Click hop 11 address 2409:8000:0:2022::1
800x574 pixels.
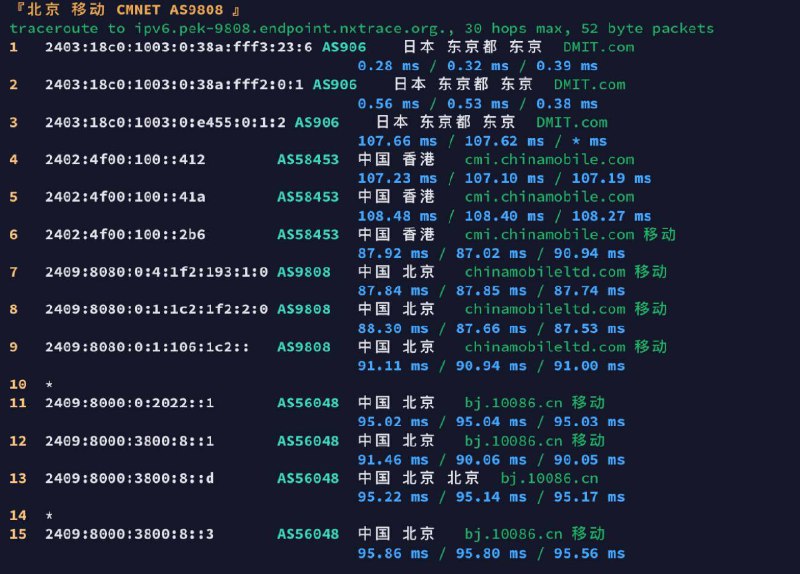click(130, 403)
